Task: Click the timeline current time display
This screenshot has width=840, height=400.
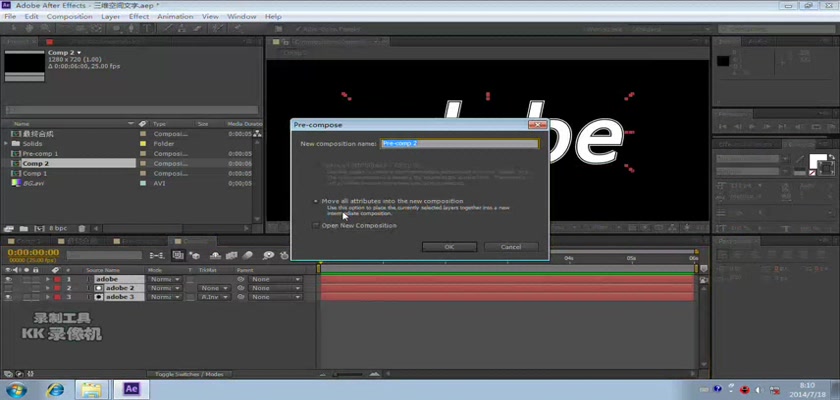Action: [34, 252]
